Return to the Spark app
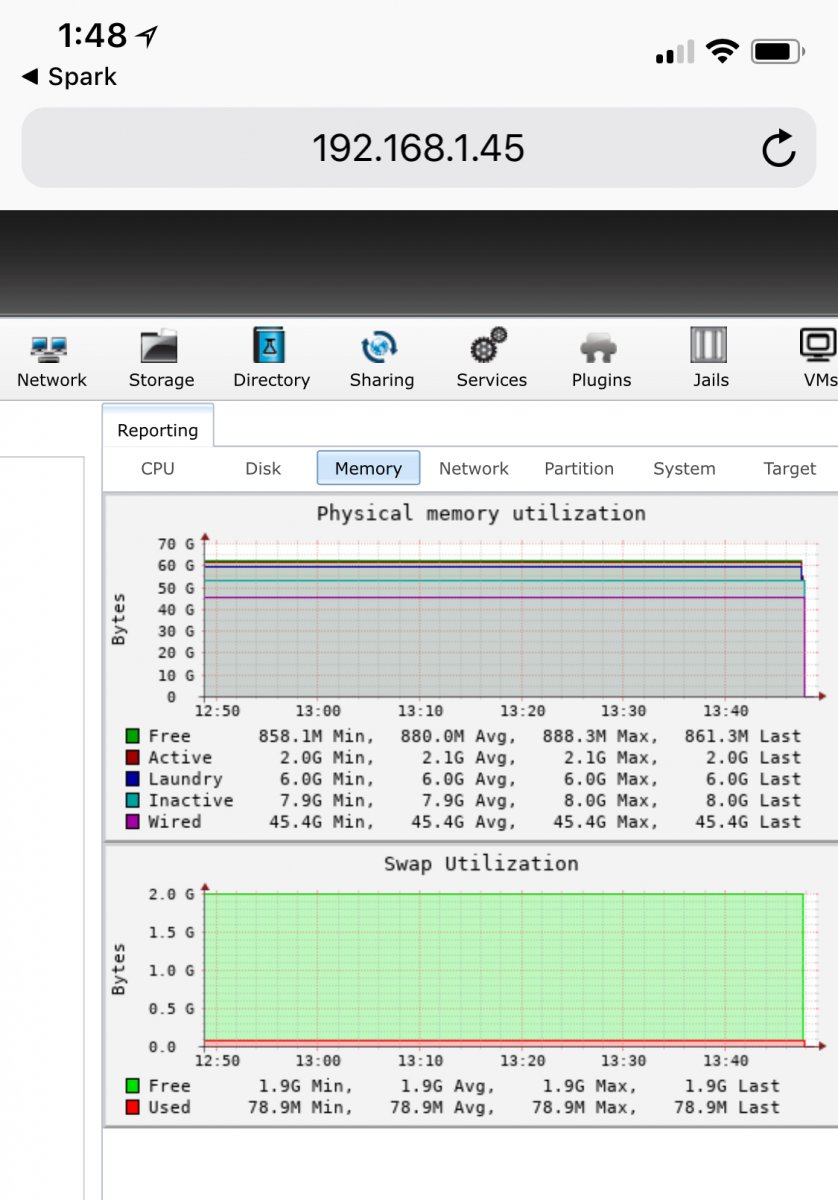Image resolution: width=838 pixels, height=1200 pixels. pos(68,77)
